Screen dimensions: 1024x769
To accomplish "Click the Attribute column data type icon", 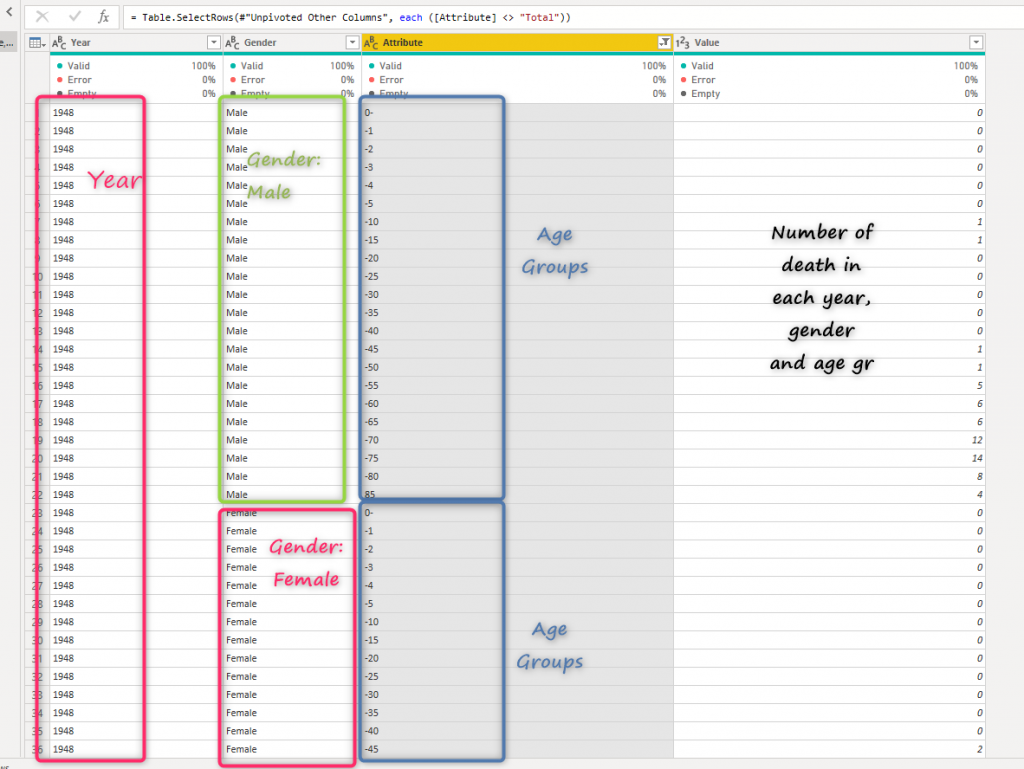I will [371, 43].
